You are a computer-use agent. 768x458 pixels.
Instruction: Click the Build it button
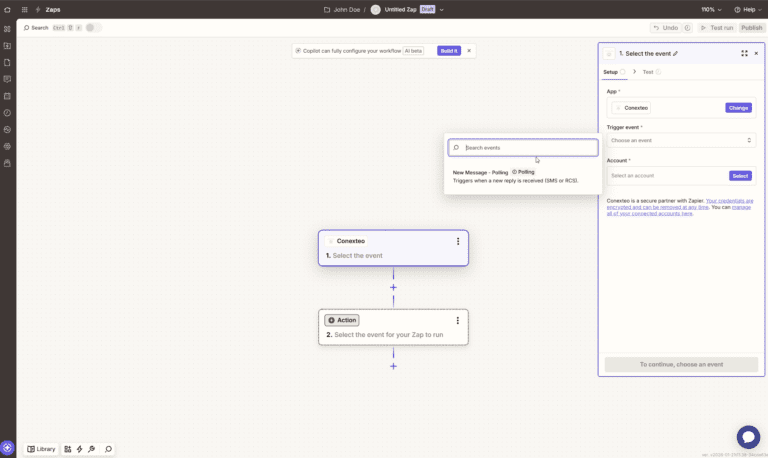click(449, 50)
